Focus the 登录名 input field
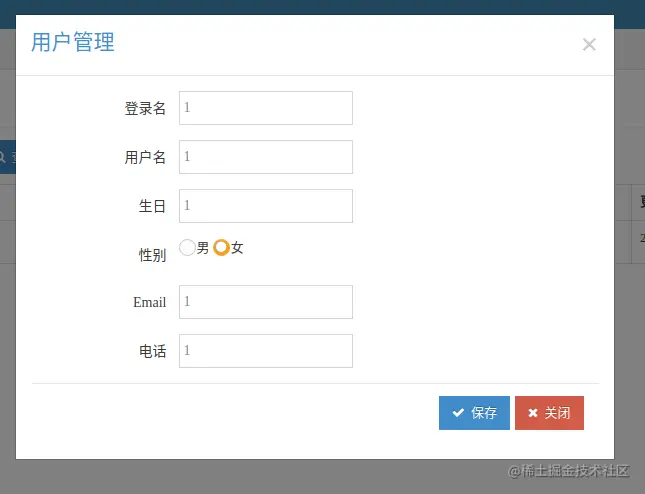Image resolution: width=645 pixels, height=494 pixels. [266, 108]
